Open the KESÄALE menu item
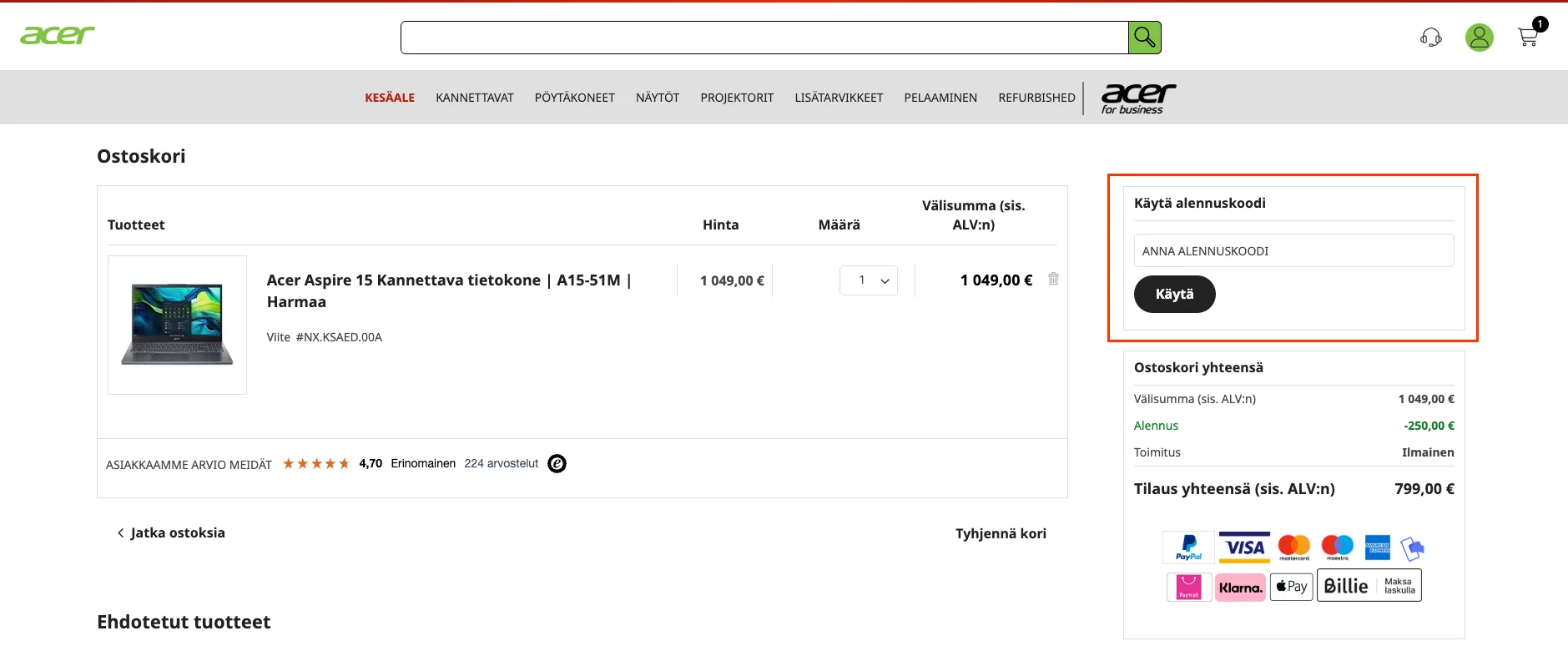 [x=390, y=98]
